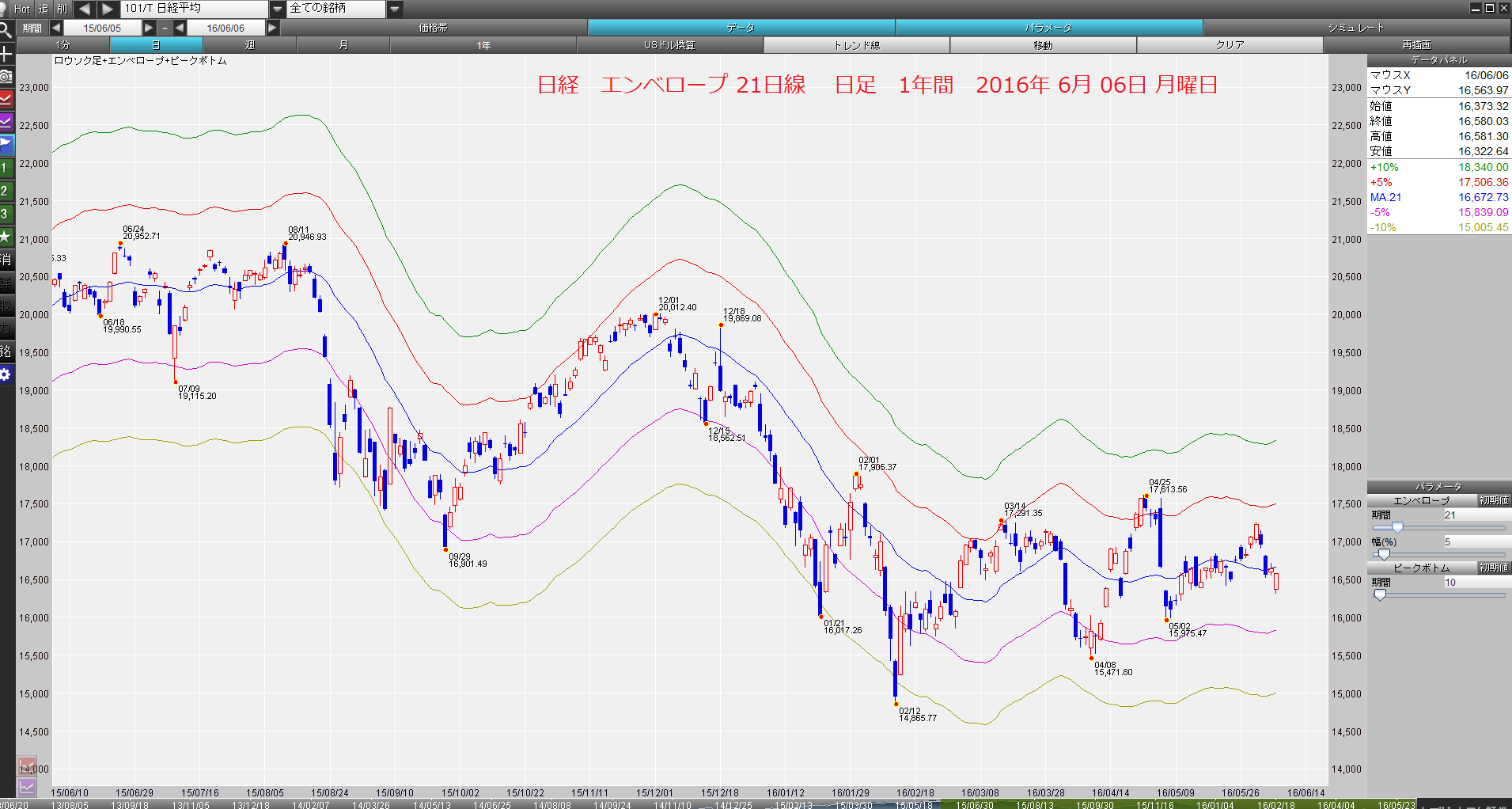Image resolution: width=1512 pixels, height=809 pixels.
Task: Click the MA:21 value row
Action: (x=1439, y=197)
